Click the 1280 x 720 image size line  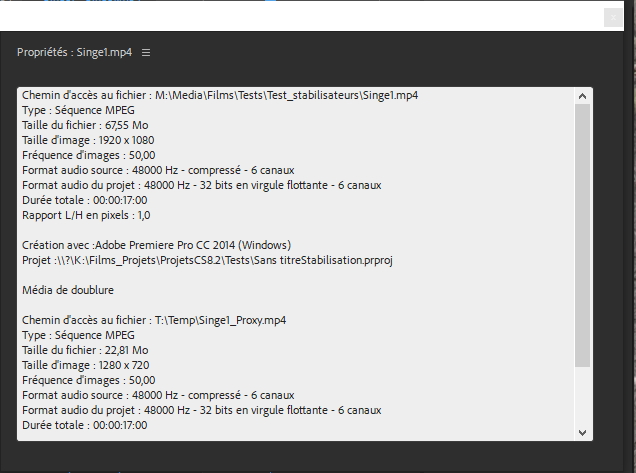coord(86,366)
